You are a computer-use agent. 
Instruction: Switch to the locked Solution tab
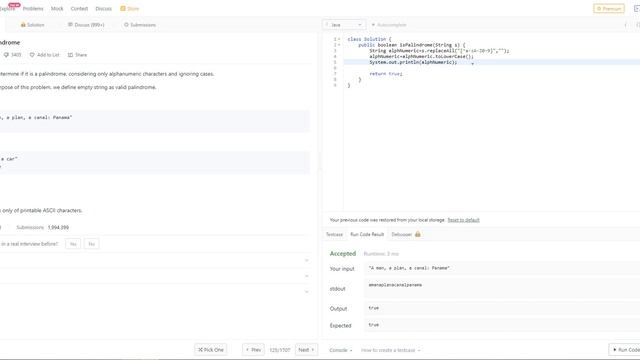32,25
